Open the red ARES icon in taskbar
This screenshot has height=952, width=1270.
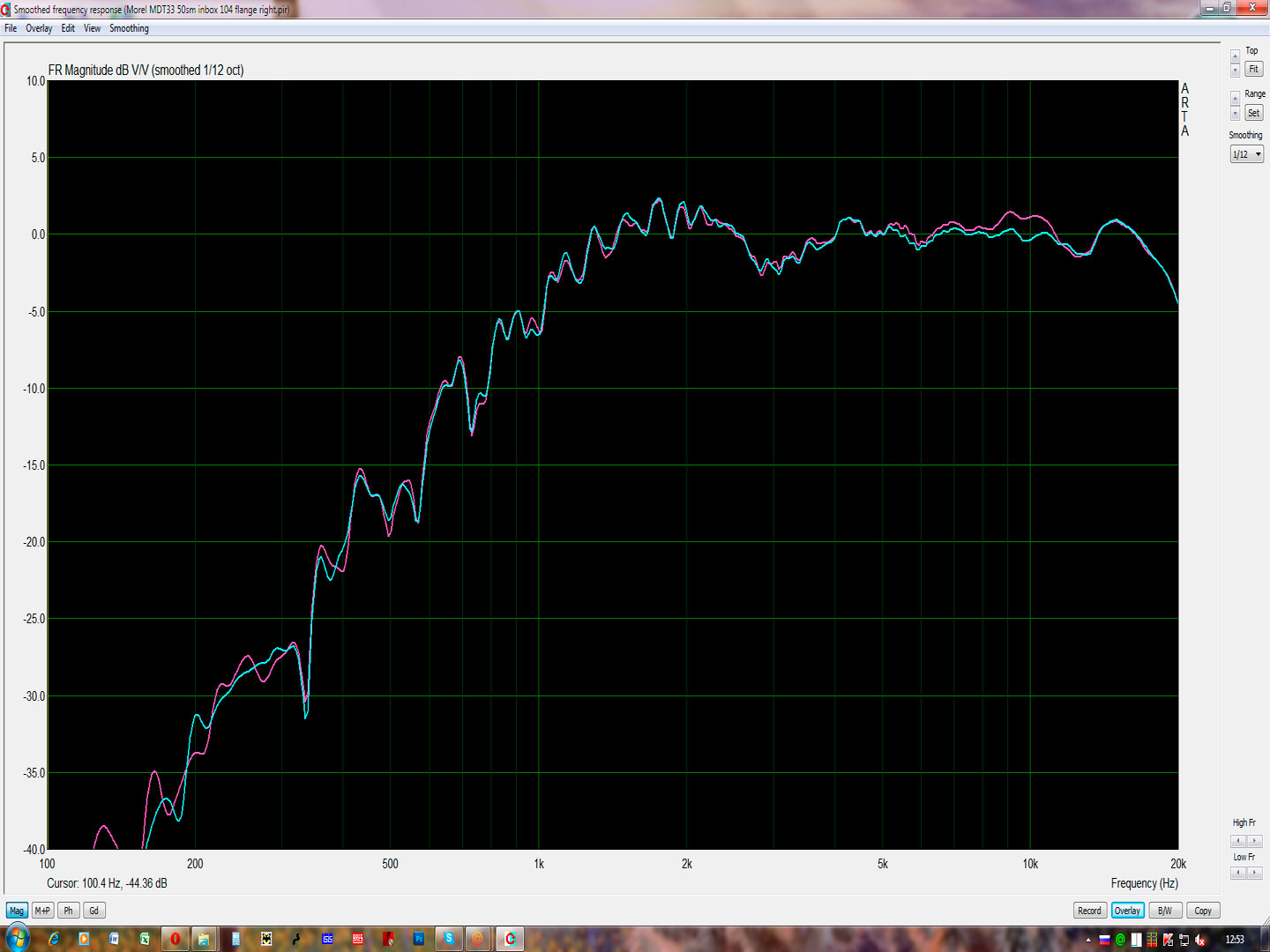357,939
